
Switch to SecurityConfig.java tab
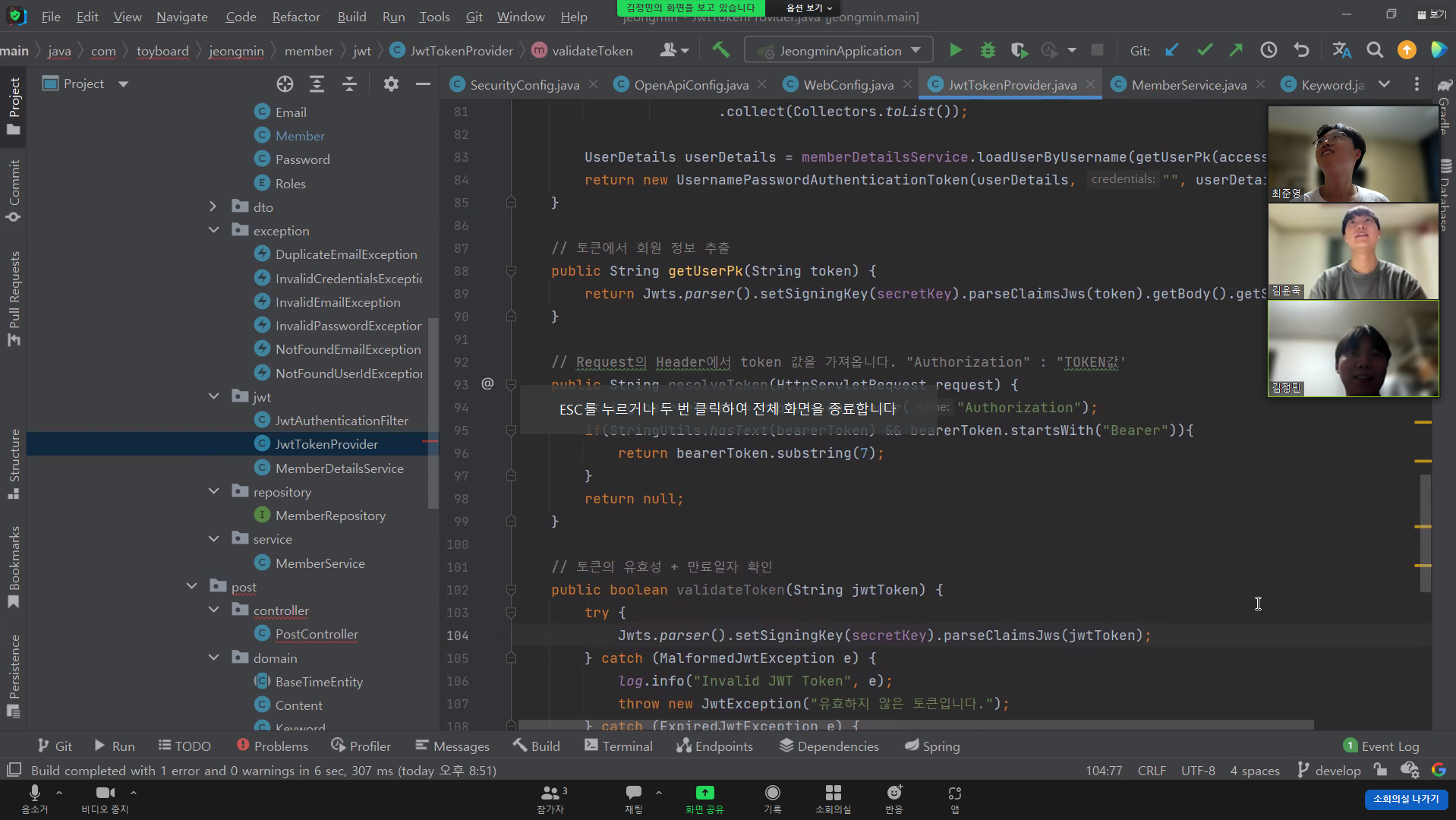pos(524,85)
